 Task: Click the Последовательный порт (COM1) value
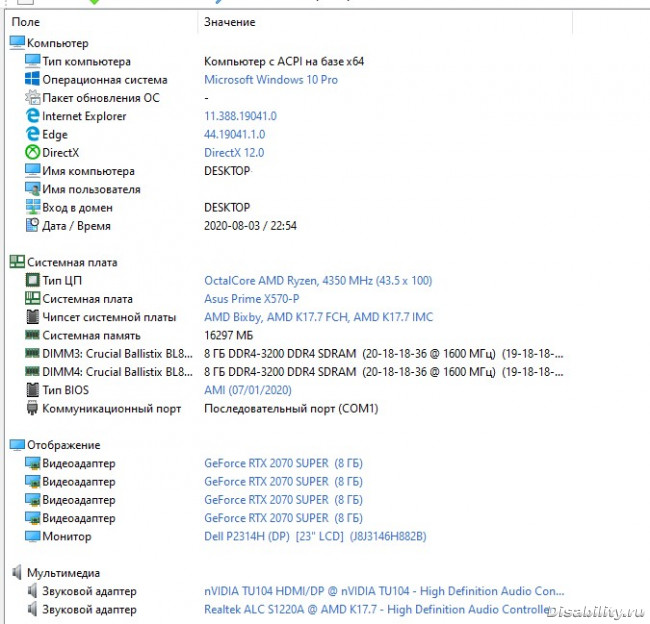point(291,409)
